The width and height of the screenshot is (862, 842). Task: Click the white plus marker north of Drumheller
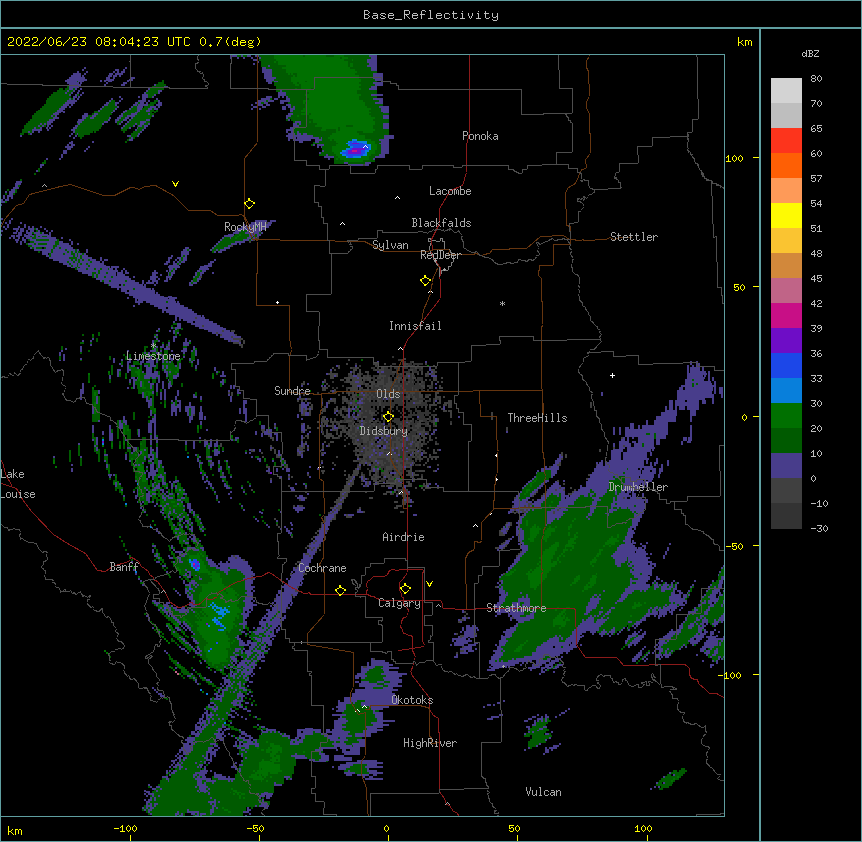click(612, 375)
